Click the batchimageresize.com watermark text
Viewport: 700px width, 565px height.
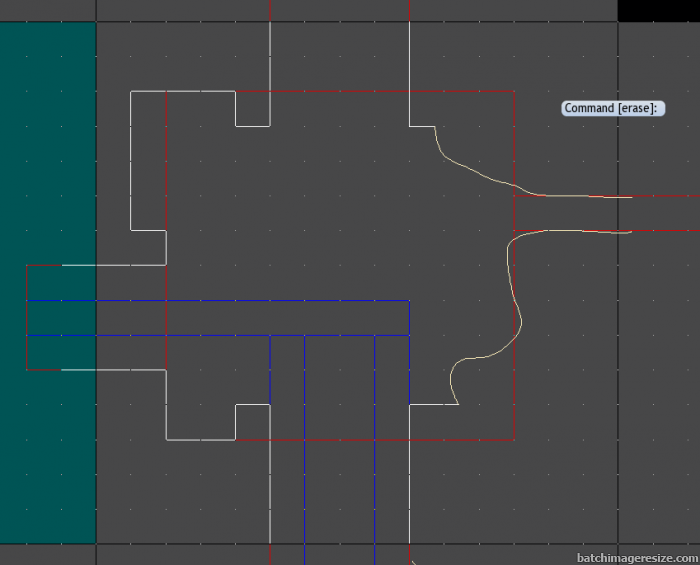click(x=635, y=557)
